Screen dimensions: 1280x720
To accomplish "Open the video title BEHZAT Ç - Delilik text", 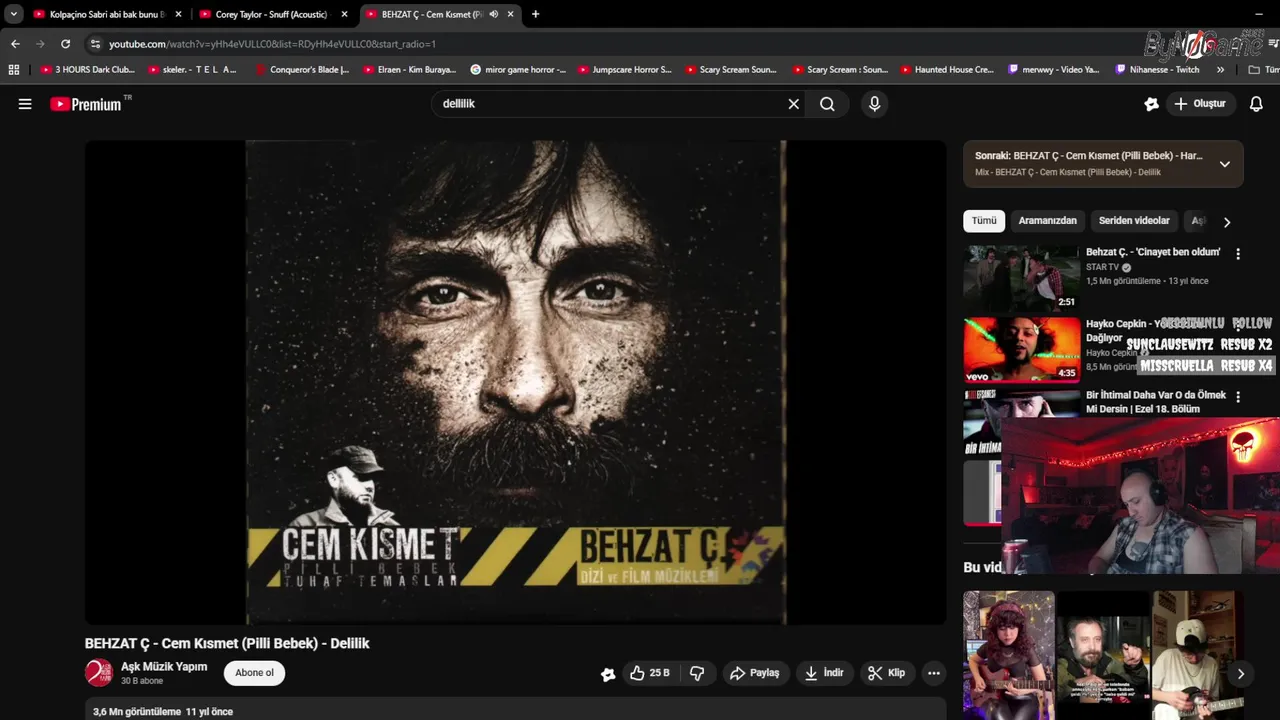I will click(x=227, y=643).
